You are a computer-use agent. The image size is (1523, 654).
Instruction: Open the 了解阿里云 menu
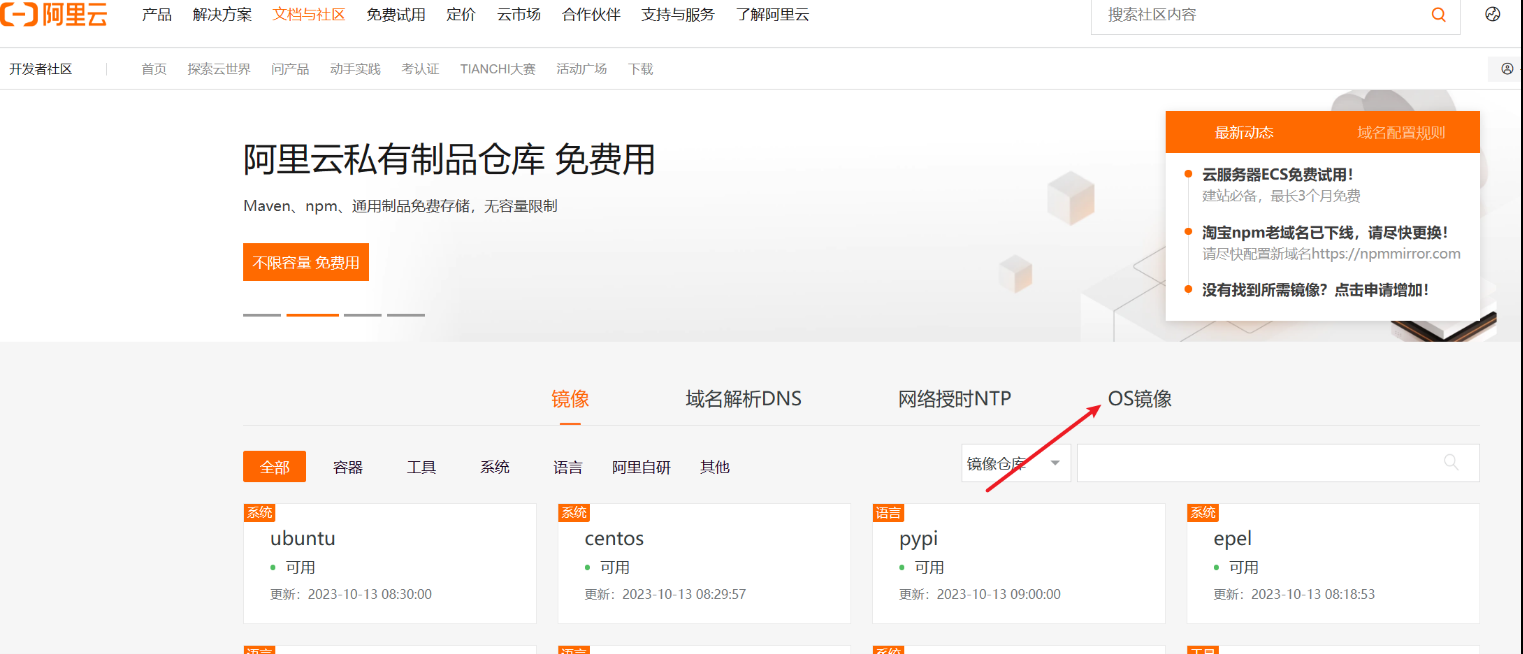[773, 15]
